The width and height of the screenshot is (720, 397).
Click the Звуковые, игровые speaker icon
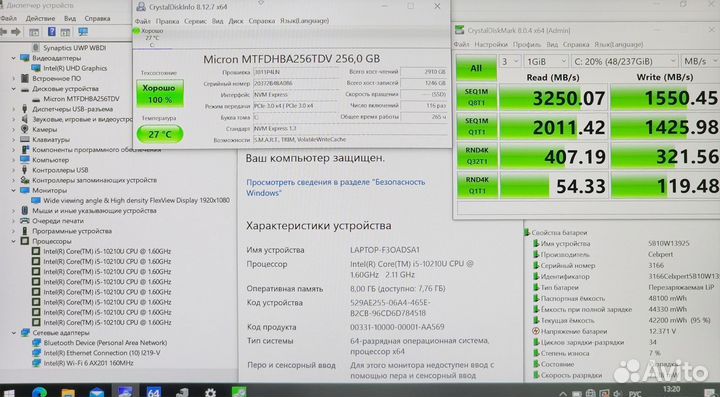pyautogui.click(x=25, y=119)
